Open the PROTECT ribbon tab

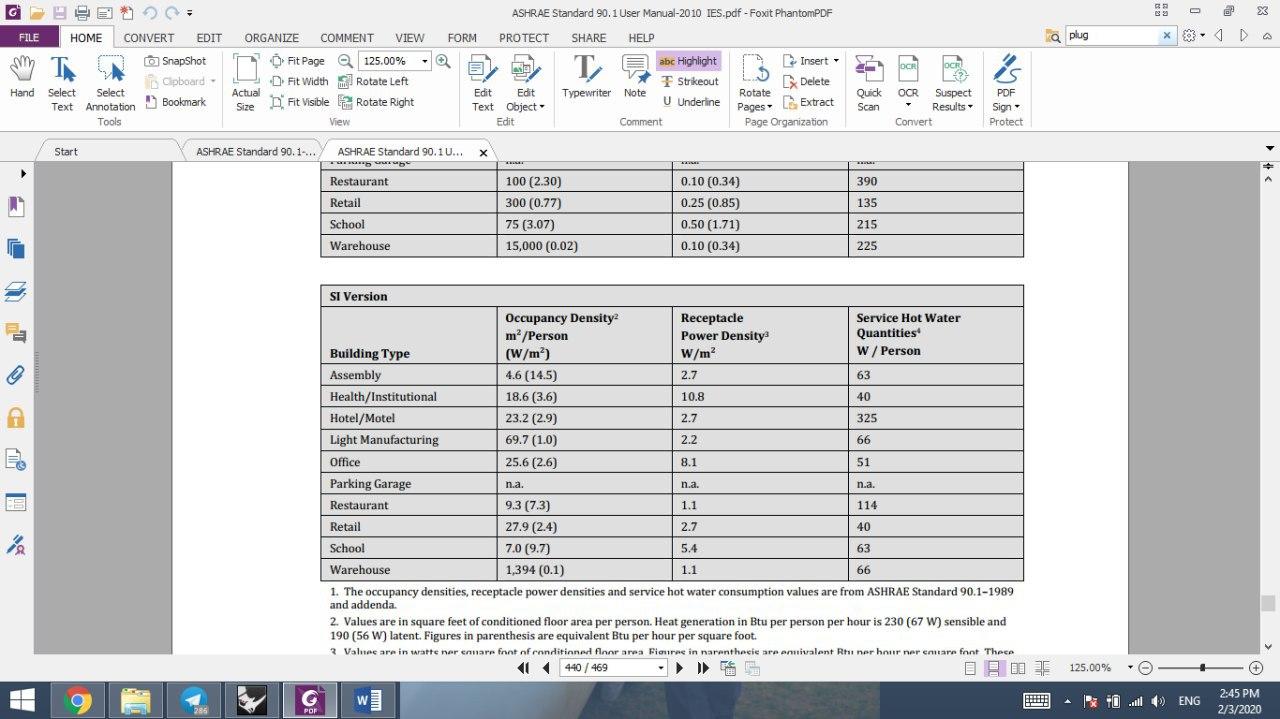[524, 38]
